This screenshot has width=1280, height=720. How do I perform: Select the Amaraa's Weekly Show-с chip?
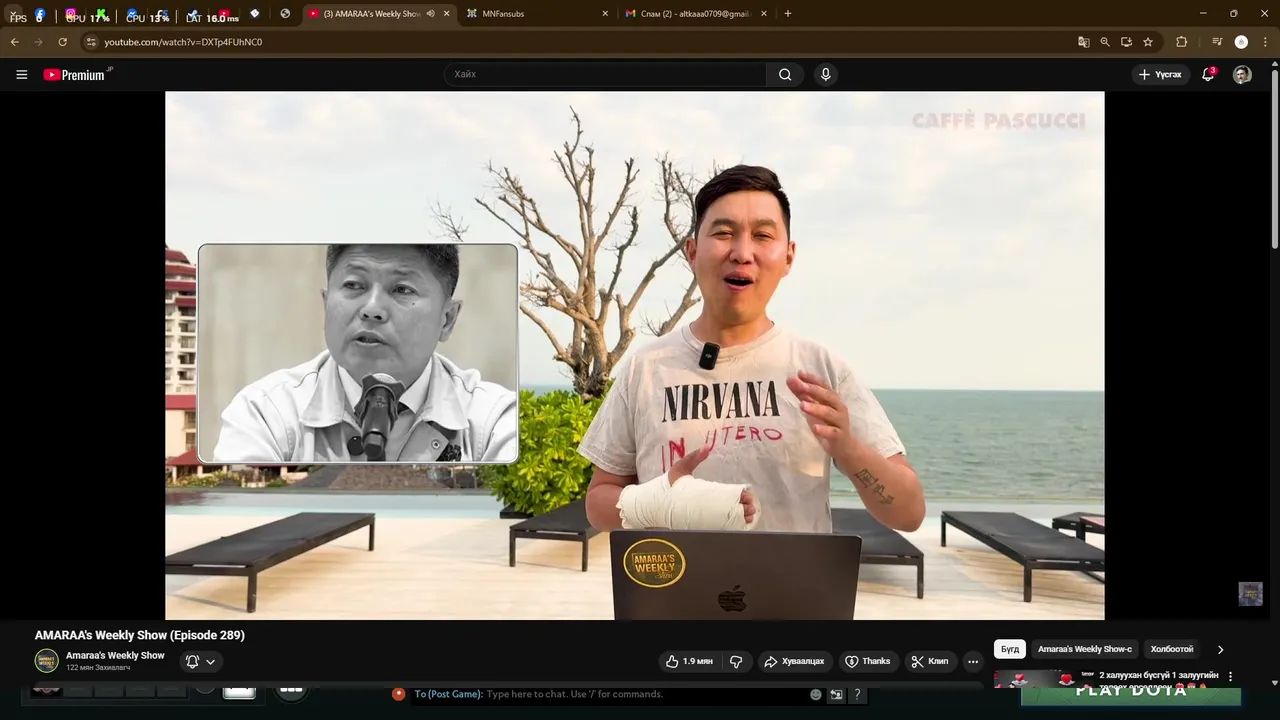1085,649
